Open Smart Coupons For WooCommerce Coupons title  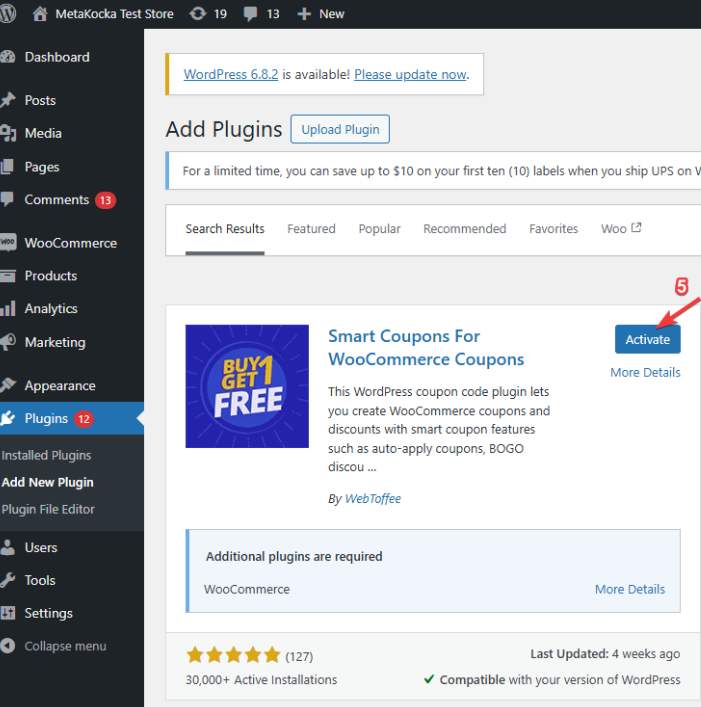tap(426, 348)
